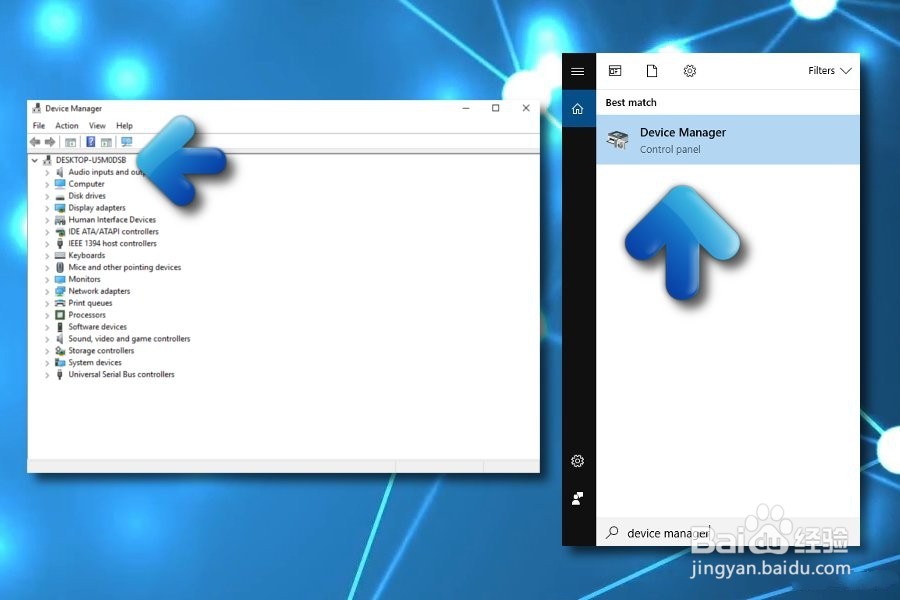Select the Print queues printer icon
This screenshot has width=900, height=600.
tap(60, 303)
